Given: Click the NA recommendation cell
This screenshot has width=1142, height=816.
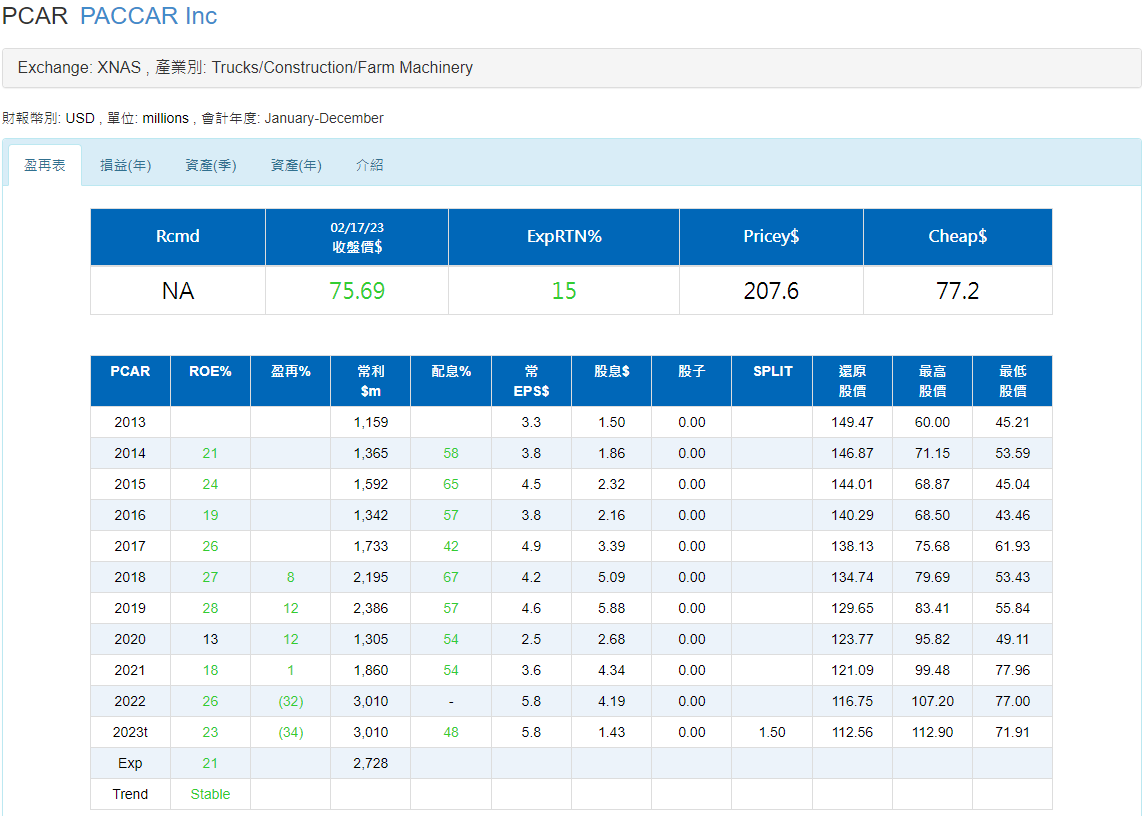Looking at the screenshot, I should tap(178, 291).
